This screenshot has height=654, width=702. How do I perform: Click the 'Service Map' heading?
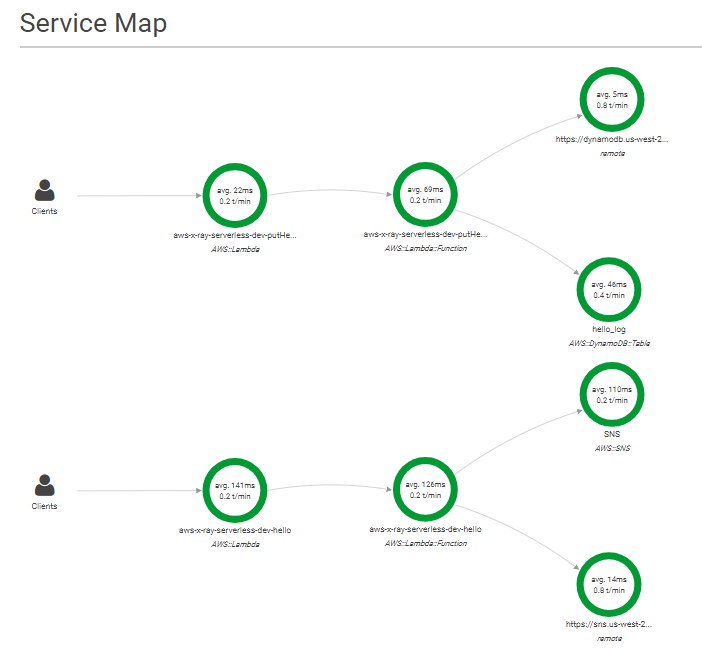click(93, 24)
